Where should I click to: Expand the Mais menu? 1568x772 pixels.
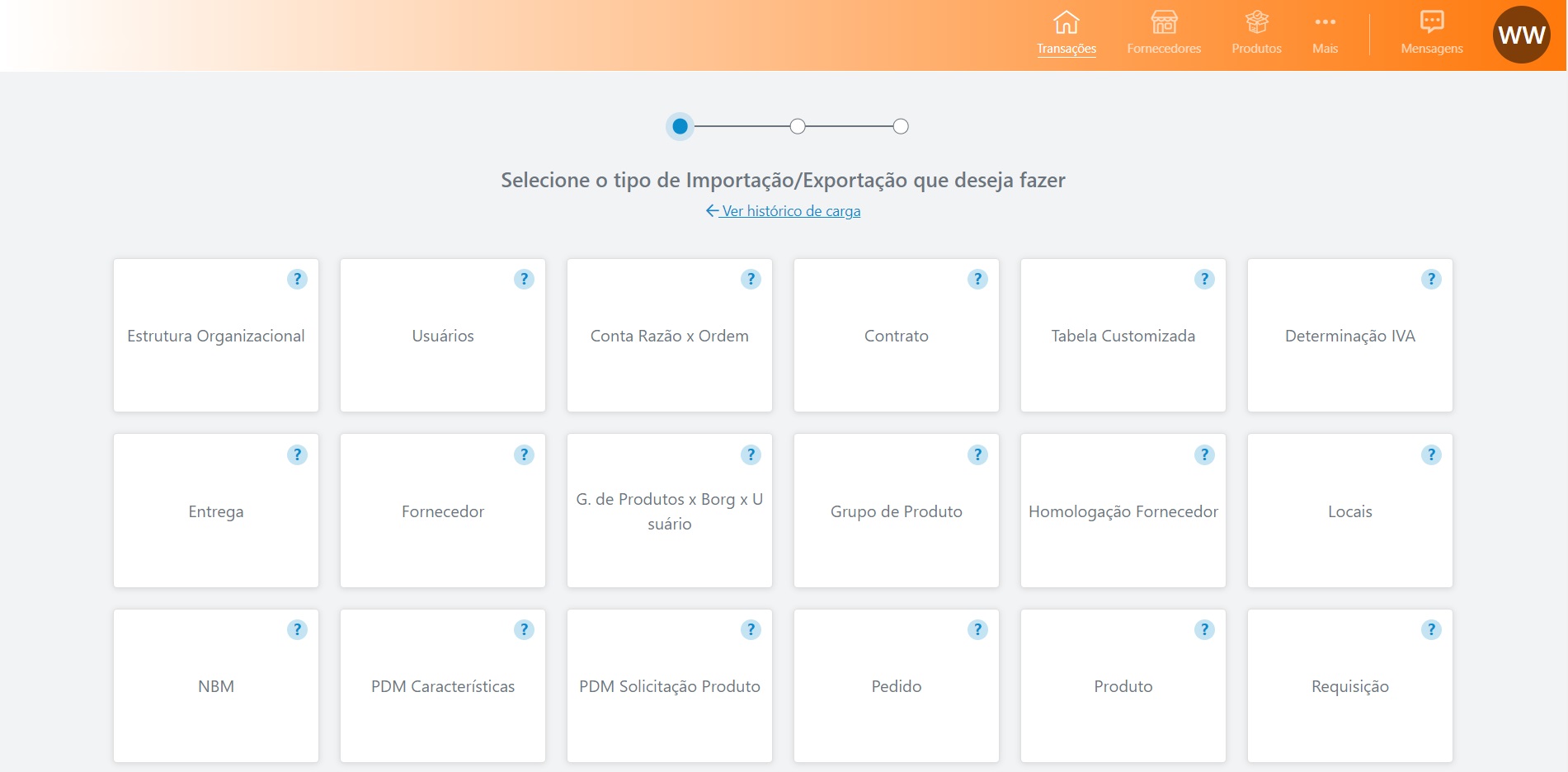pos(1325,34)
